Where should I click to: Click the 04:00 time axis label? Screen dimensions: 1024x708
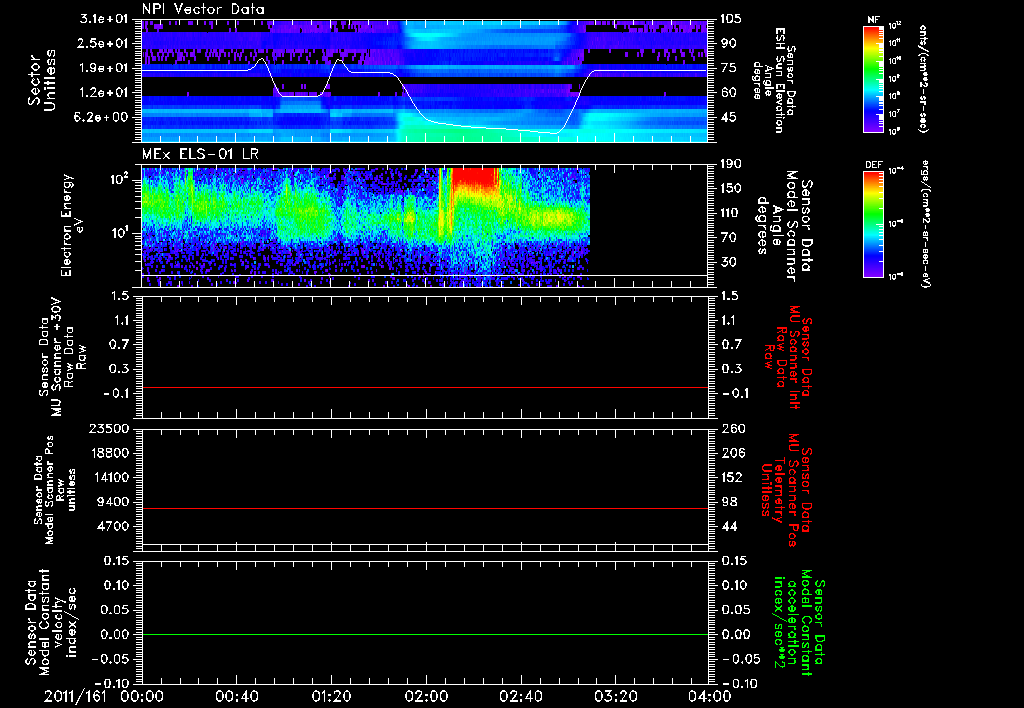pyautogui.click(x=710, y=696)
